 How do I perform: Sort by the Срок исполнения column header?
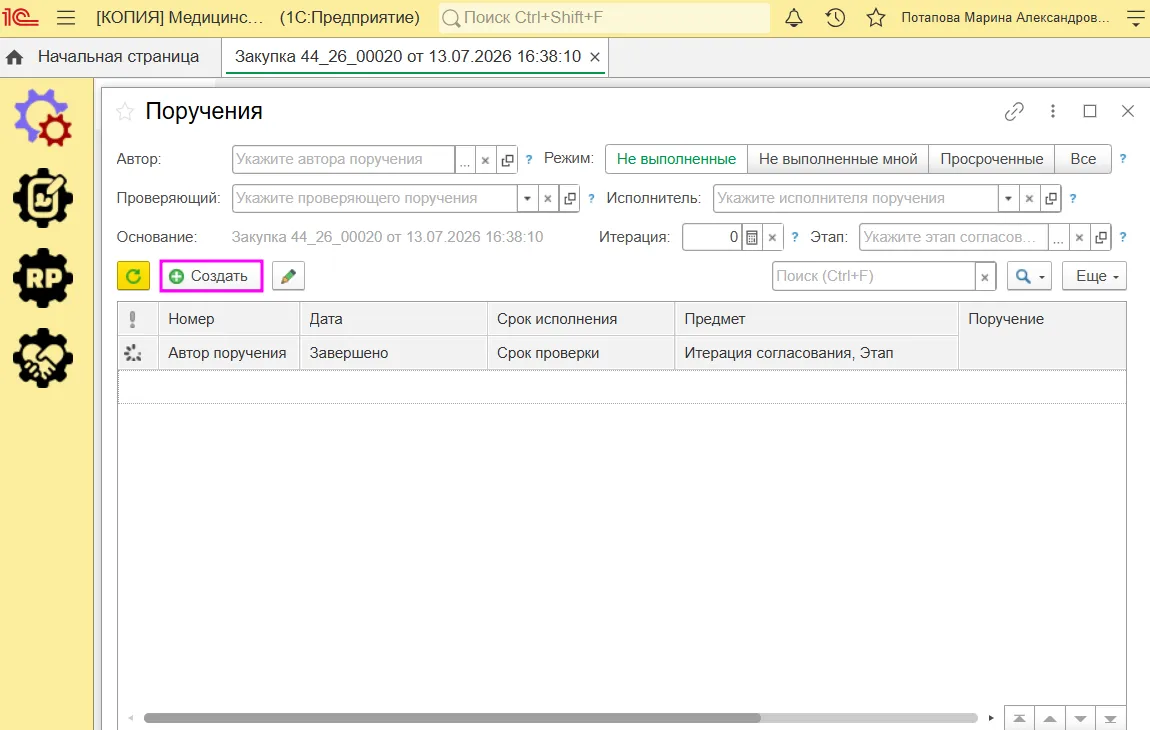point(581,319)
